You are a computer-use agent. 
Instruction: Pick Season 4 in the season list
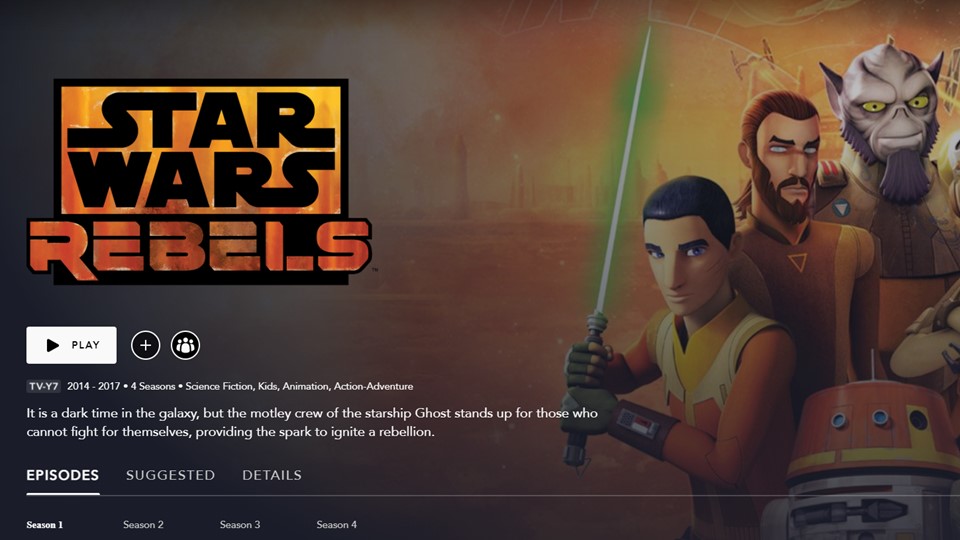click(x=337, y=525)
